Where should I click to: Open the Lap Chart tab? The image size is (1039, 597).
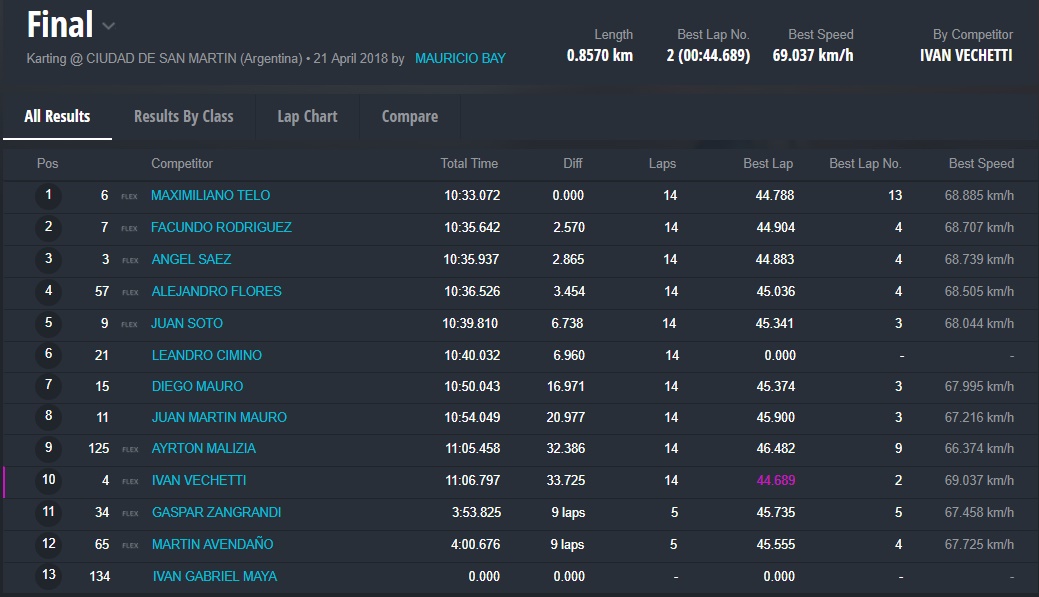pos(307,117)
